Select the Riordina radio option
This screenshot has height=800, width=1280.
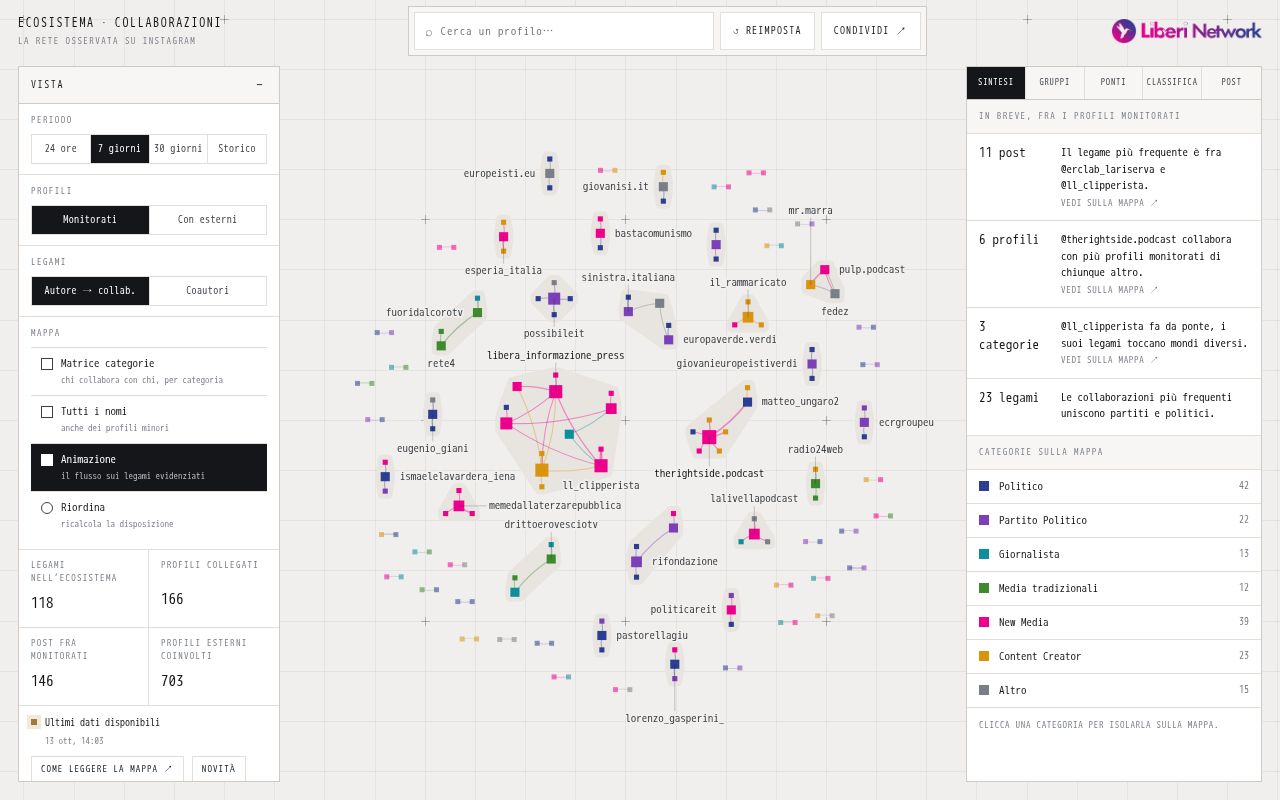coord(47,508)
